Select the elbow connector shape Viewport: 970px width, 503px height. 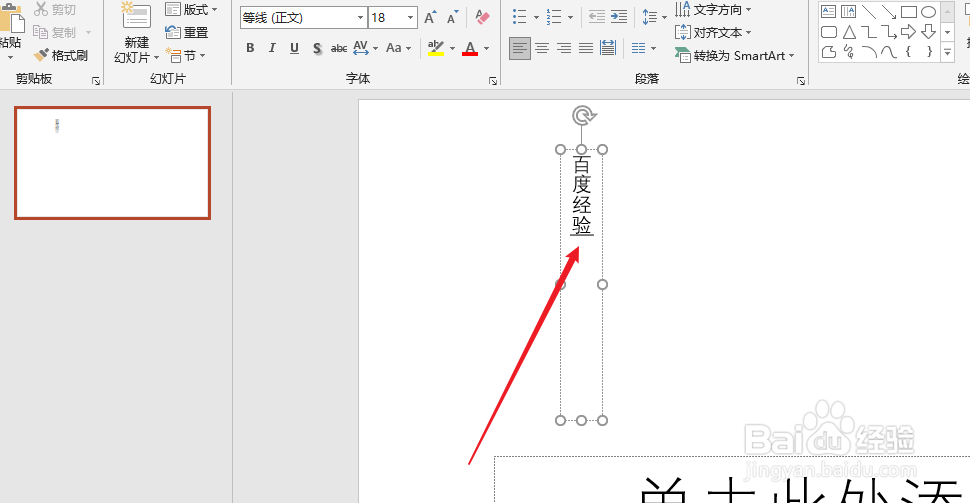click(869, 32)
